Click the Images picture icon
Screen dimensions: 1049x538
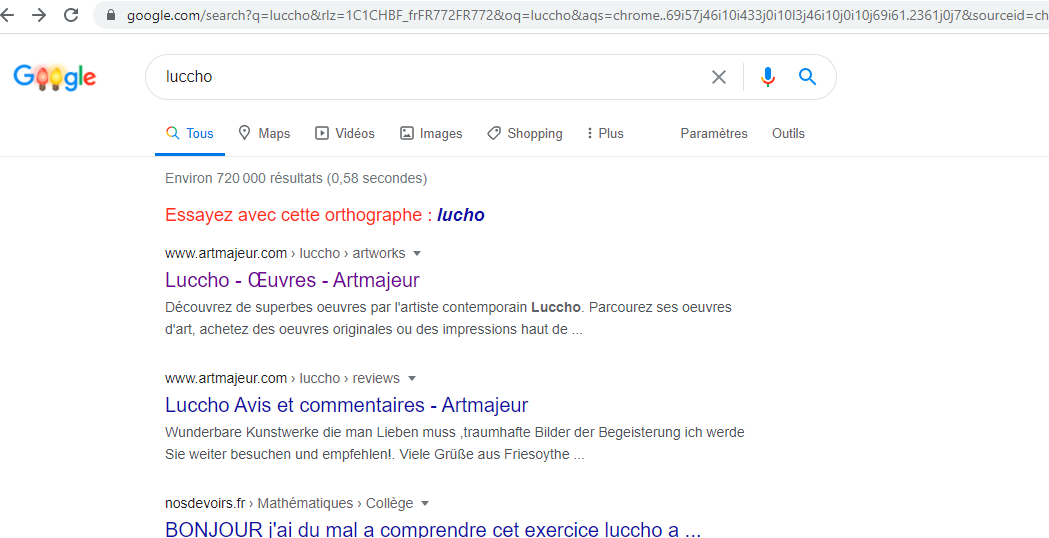point(407,133)
